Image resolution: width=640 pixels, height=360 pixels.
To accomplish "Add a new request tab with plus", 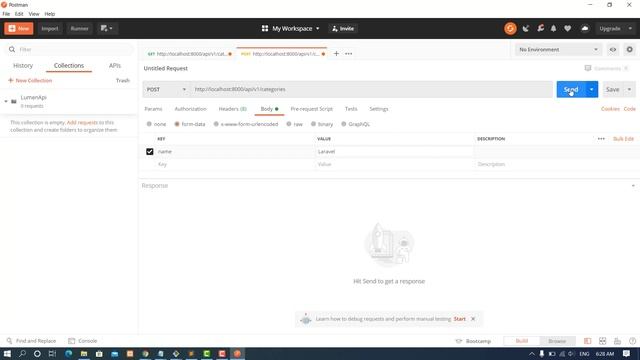I will click(336, 53).
